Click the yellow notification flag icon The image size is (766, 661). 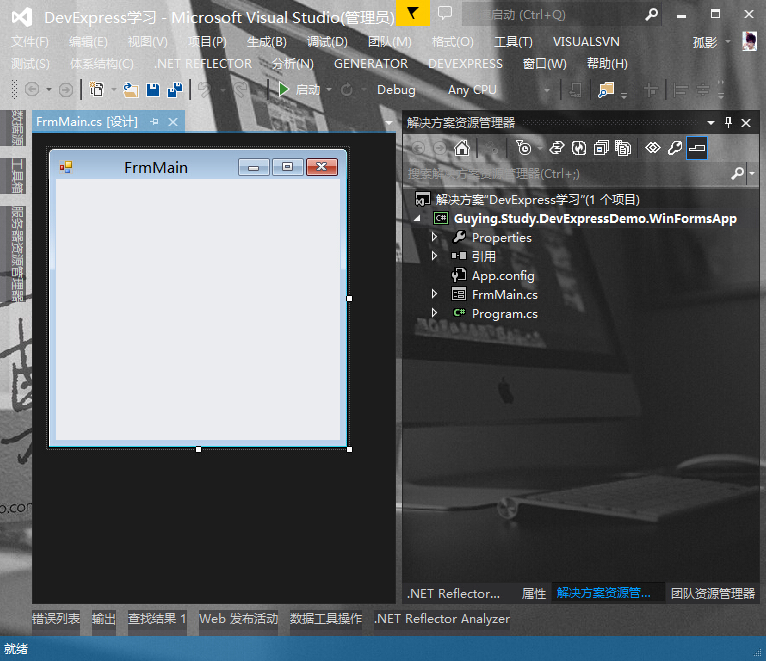(413, 13)
